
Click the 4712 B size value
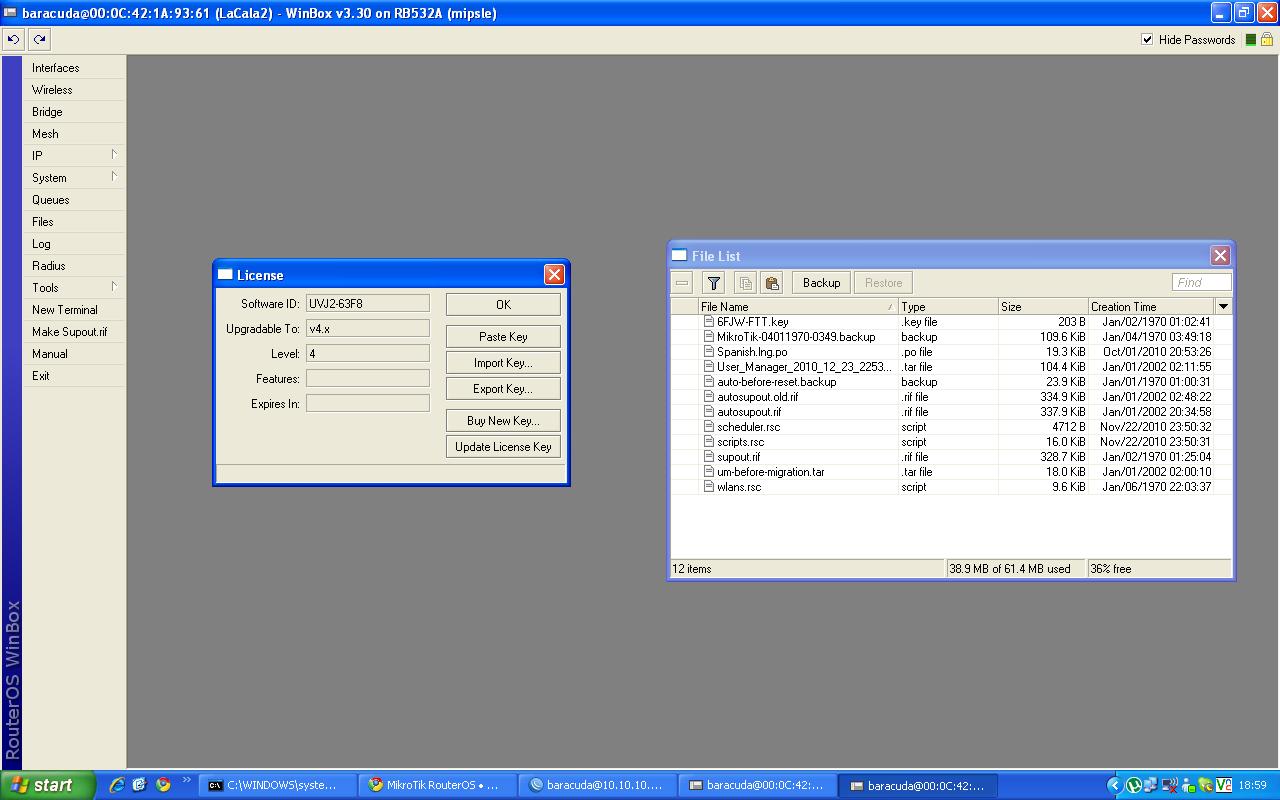click(1068, 427)
